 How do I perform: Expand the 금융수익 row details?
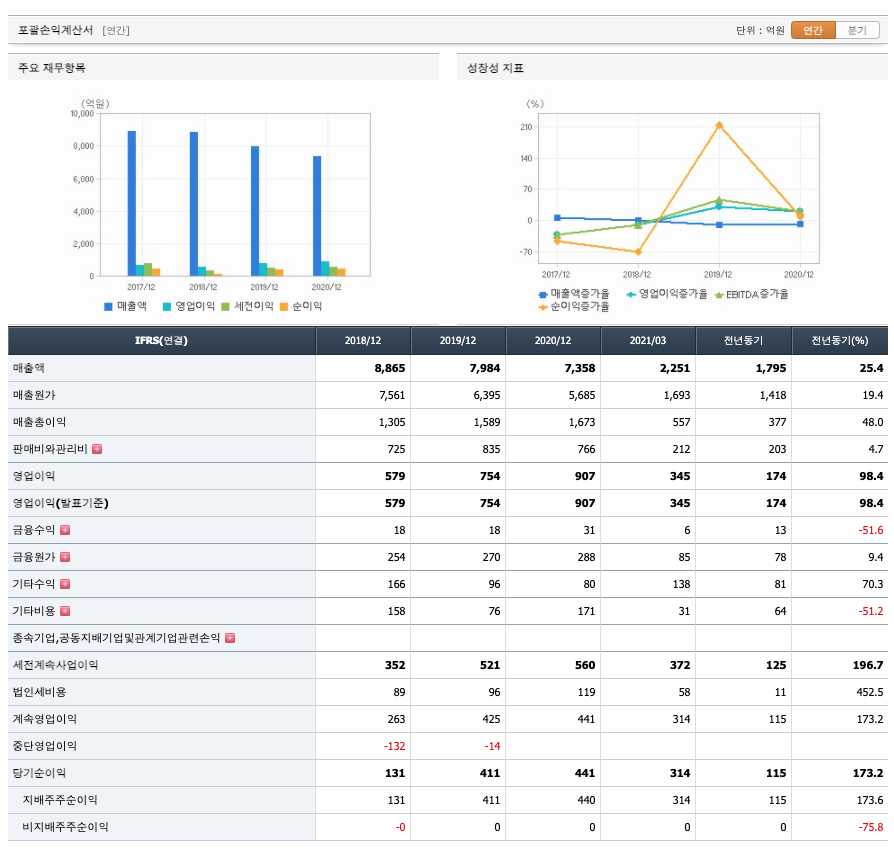tap(65, 530)
